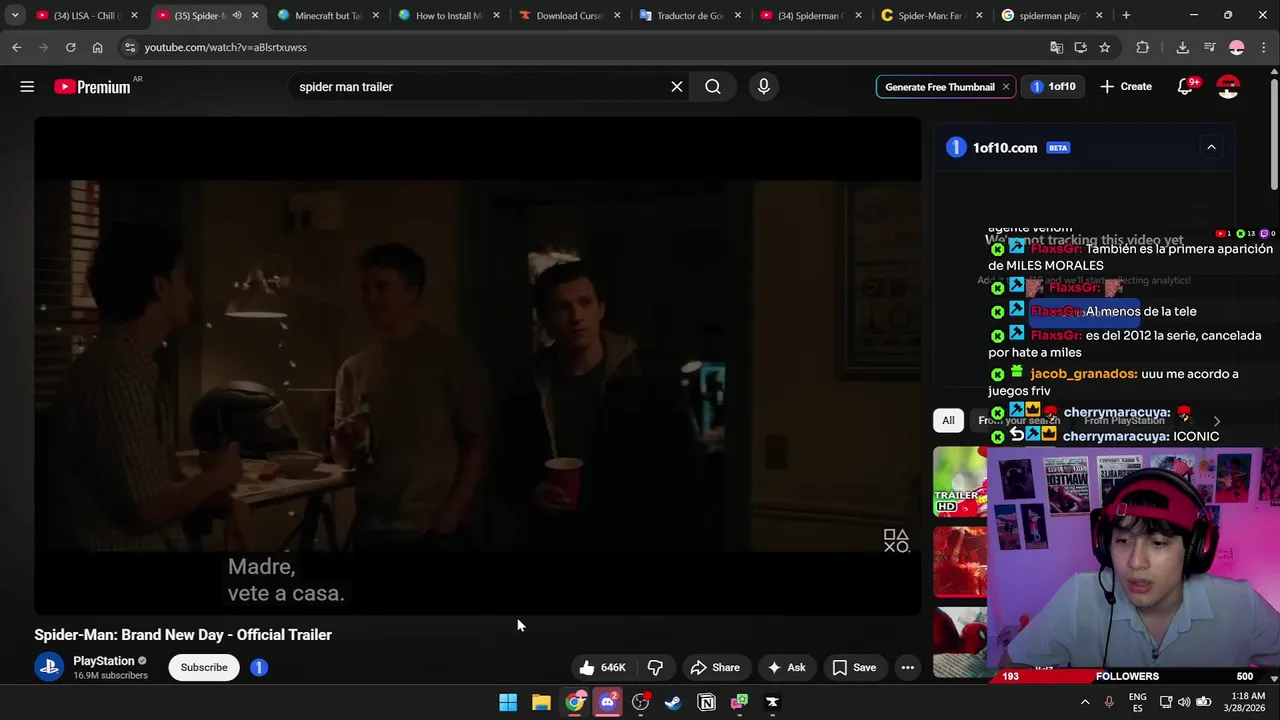Open File Explorer from taskbar
The image size is (1280, 720).
pos(541,702)
